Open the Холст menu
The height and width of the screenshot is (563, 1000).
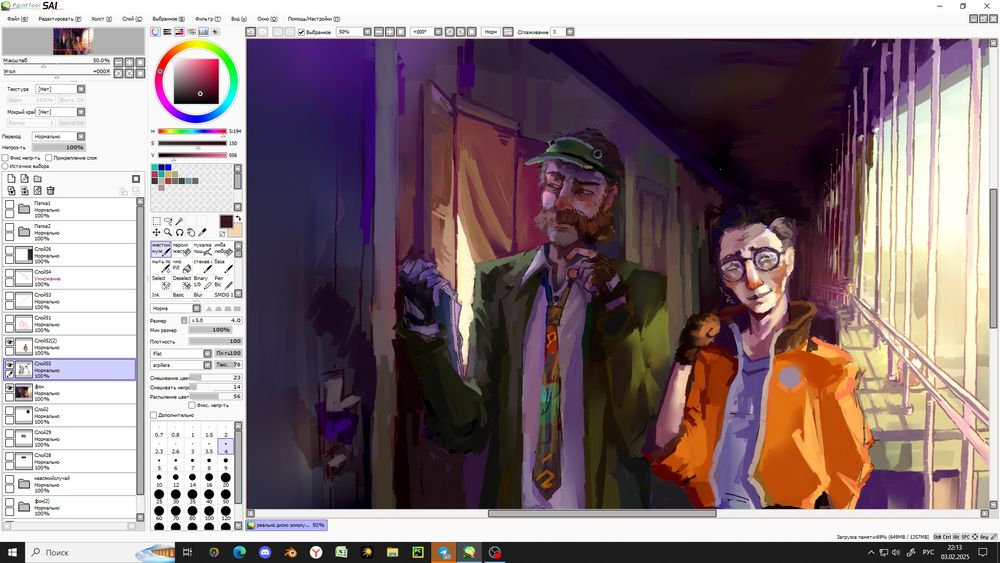(x=101, y=19)
